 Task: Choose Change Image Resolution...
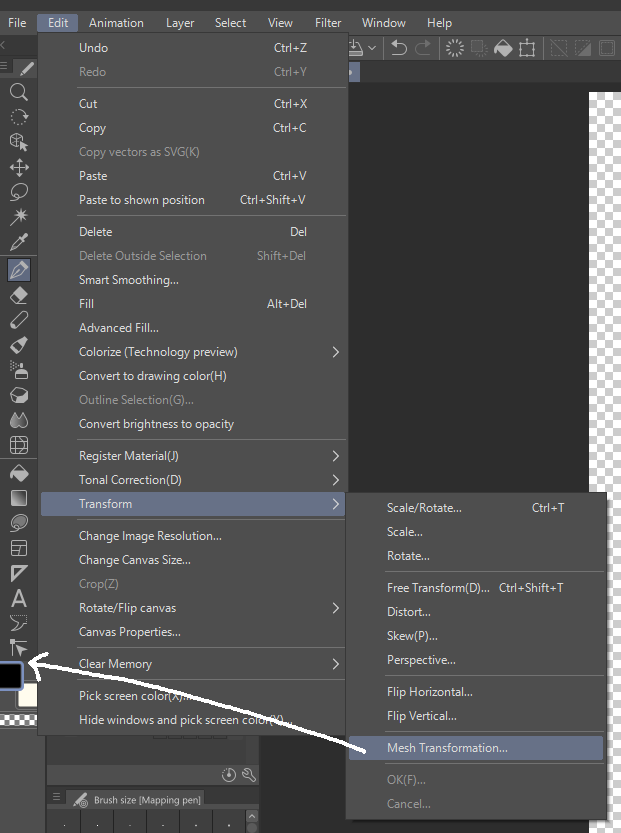pyautogui.click(x=193, y=536)
